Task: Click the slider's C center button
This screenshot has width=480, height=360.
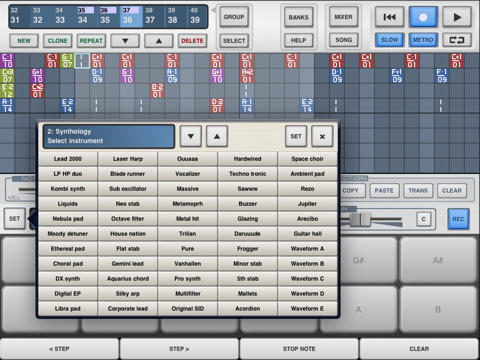Action: (x=424, y=219)
